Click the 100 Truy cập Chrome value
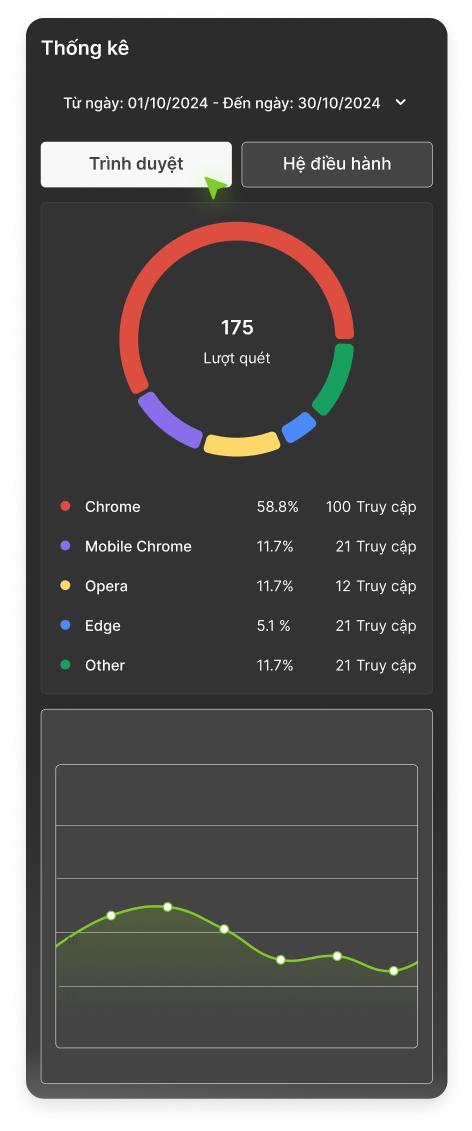472x1131 pixels. [371, 507]
